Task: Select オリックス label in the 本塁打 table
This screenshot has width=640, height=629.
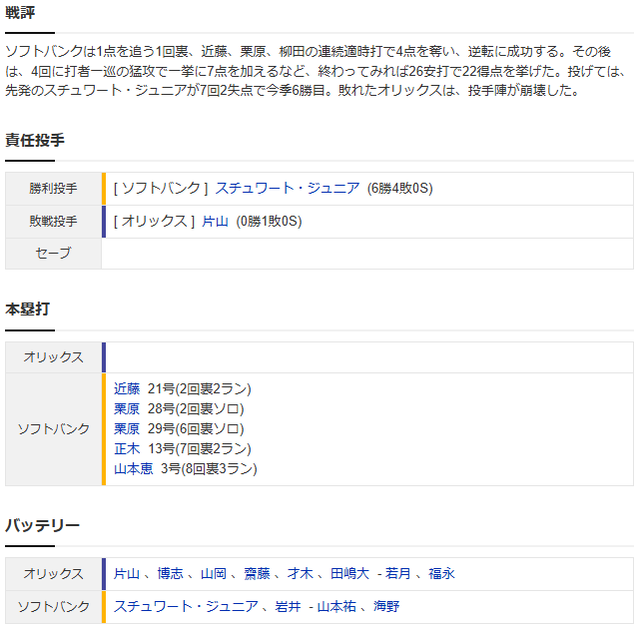Action: [x=53, y=357]
